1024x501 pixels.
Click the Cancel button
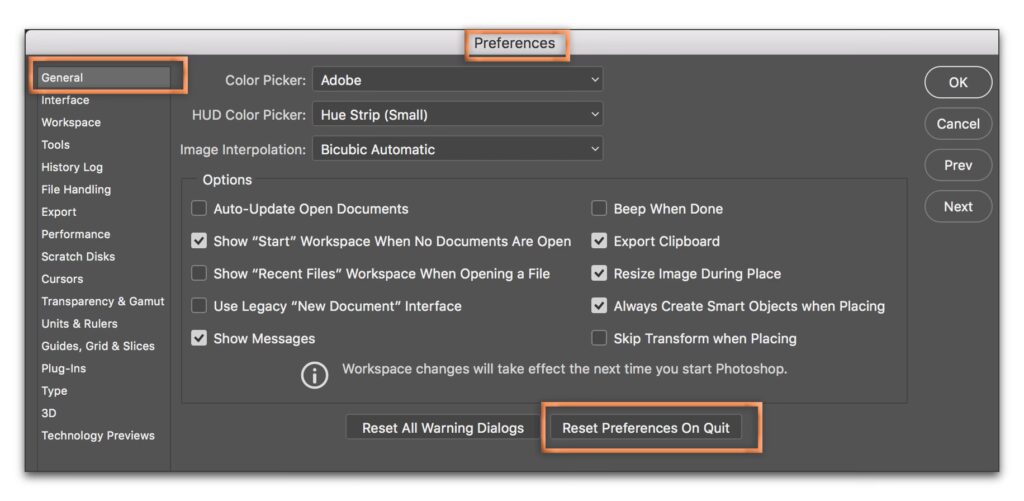(x=958, y=124)
